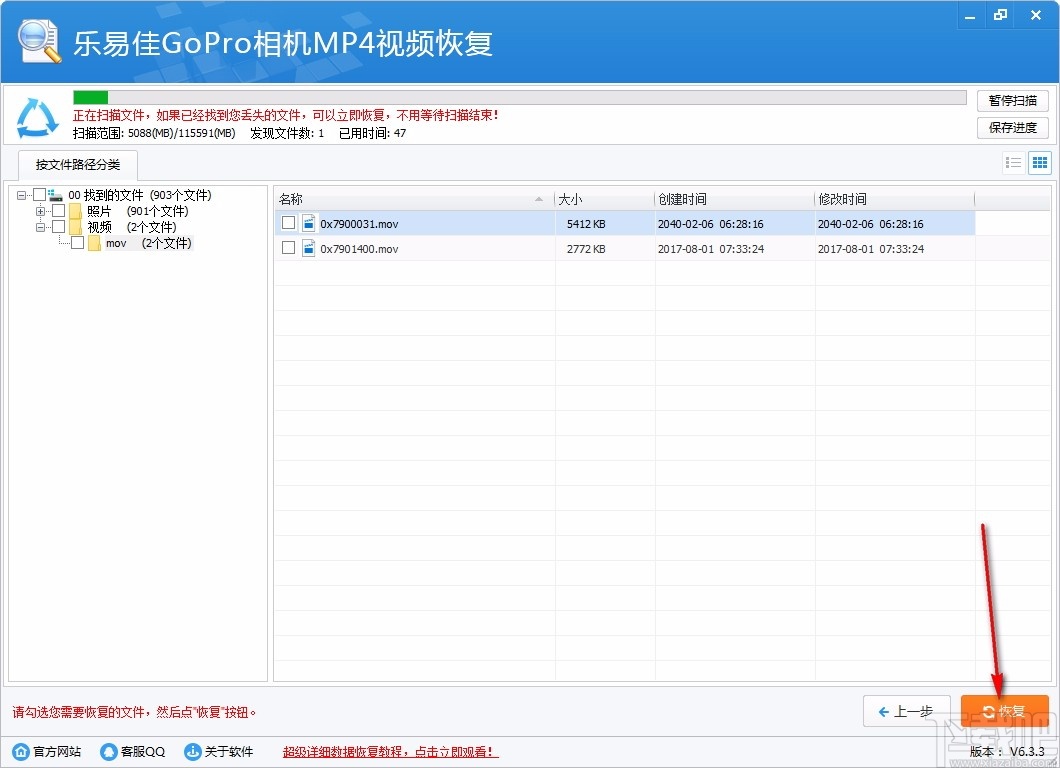Click 扫描范围 5088(MB)/115591(MB) status text
The height and width of the screenshot is (768, 1060).
tap(154, 133)
